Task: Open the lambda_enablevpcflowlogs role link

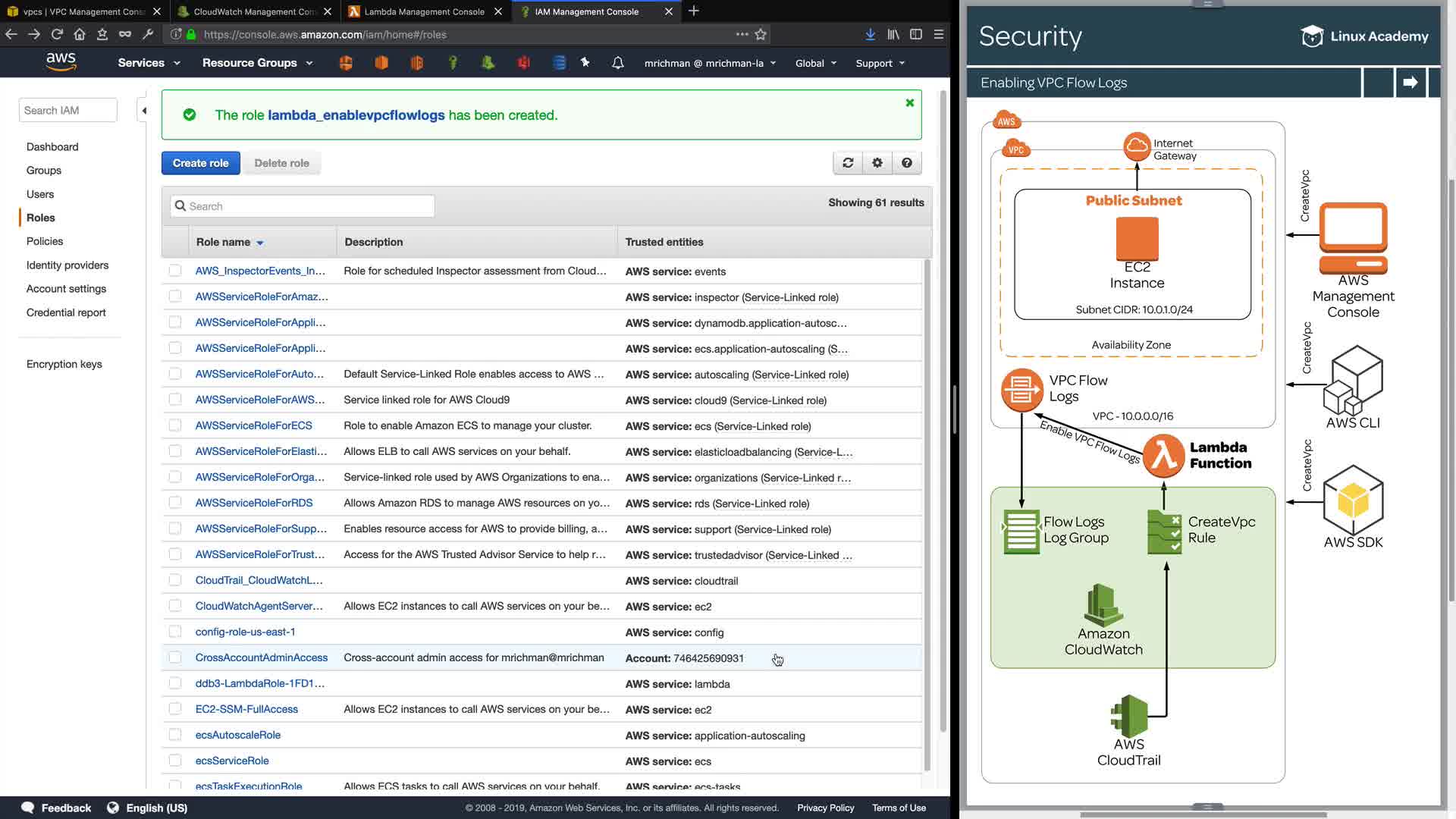Action: pyautogui.click(x=356, y=115)
